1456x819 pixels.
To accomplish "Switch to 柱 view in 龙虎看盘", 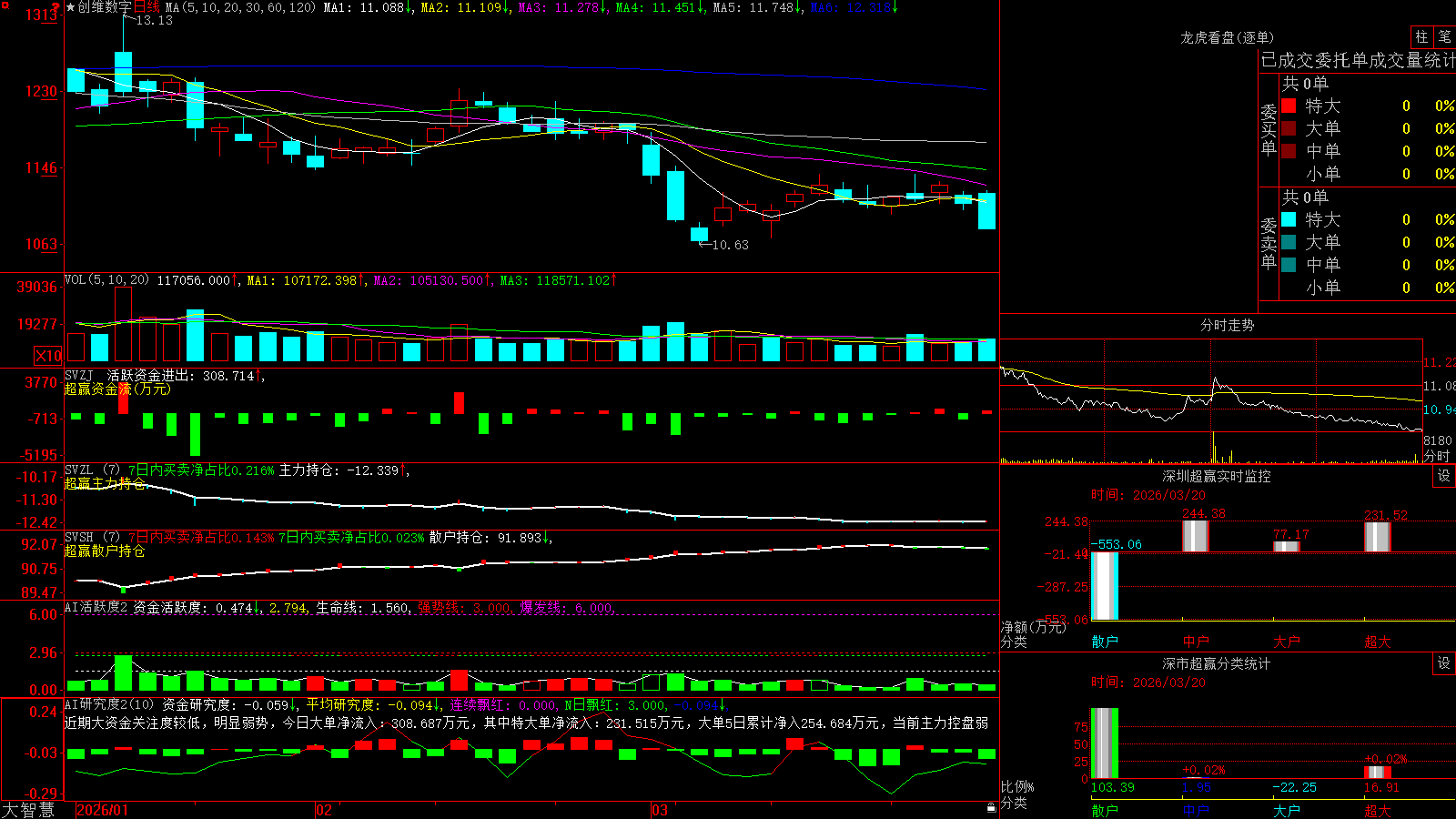I will click(x=1421, y=36).
